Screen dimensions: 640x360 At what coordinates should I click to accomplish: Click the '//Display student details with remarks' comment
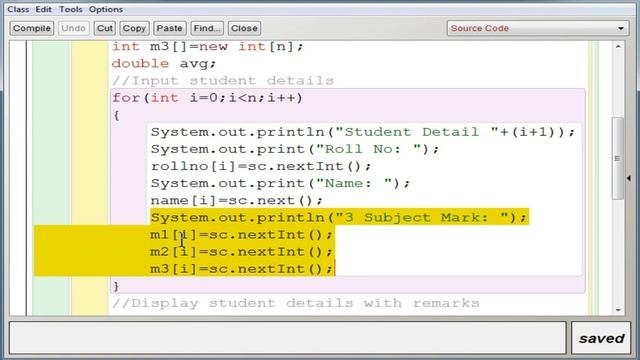coord(296,303)
